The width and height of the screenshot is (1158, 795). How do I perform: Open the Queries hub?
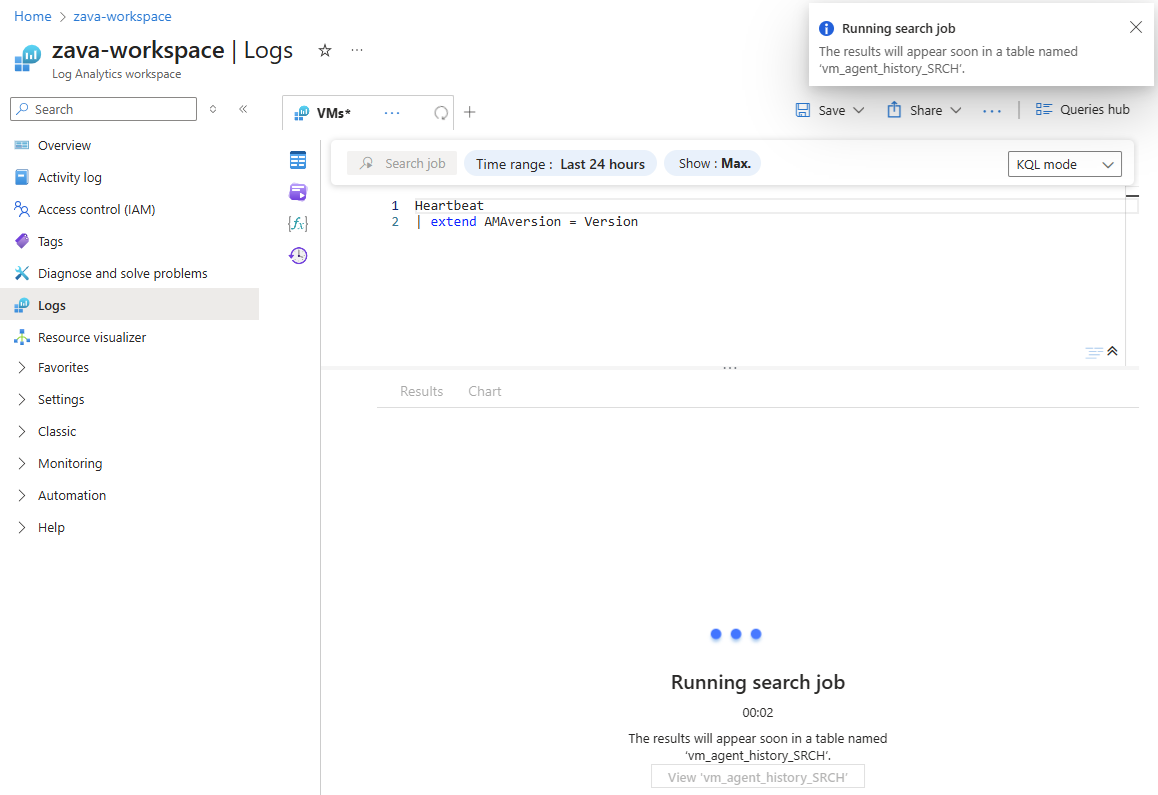click(x=1082, y=109)
